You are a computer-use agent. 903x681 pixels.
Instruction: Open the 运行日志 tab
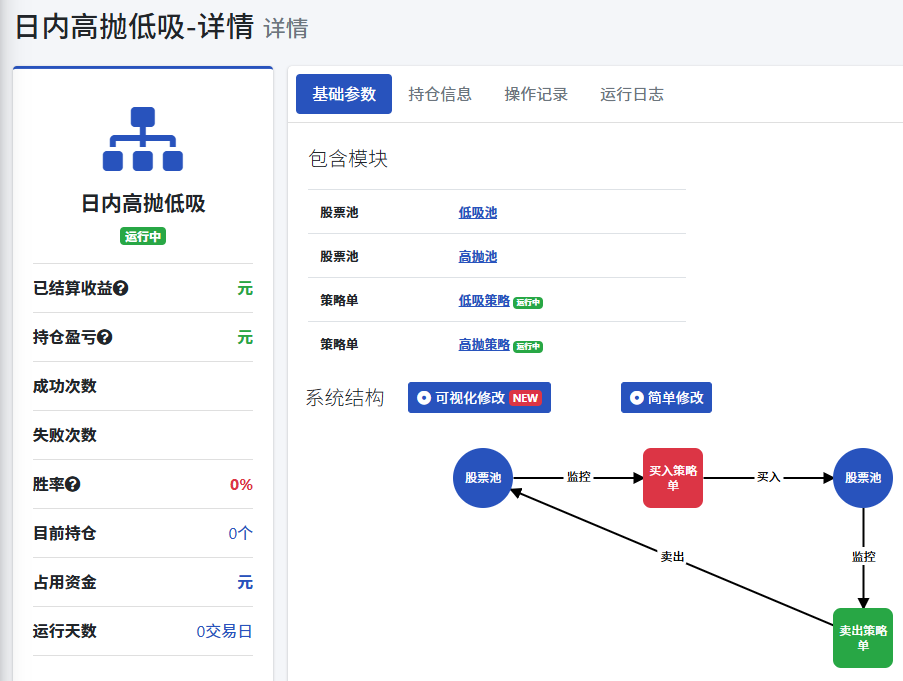point(632,94)
